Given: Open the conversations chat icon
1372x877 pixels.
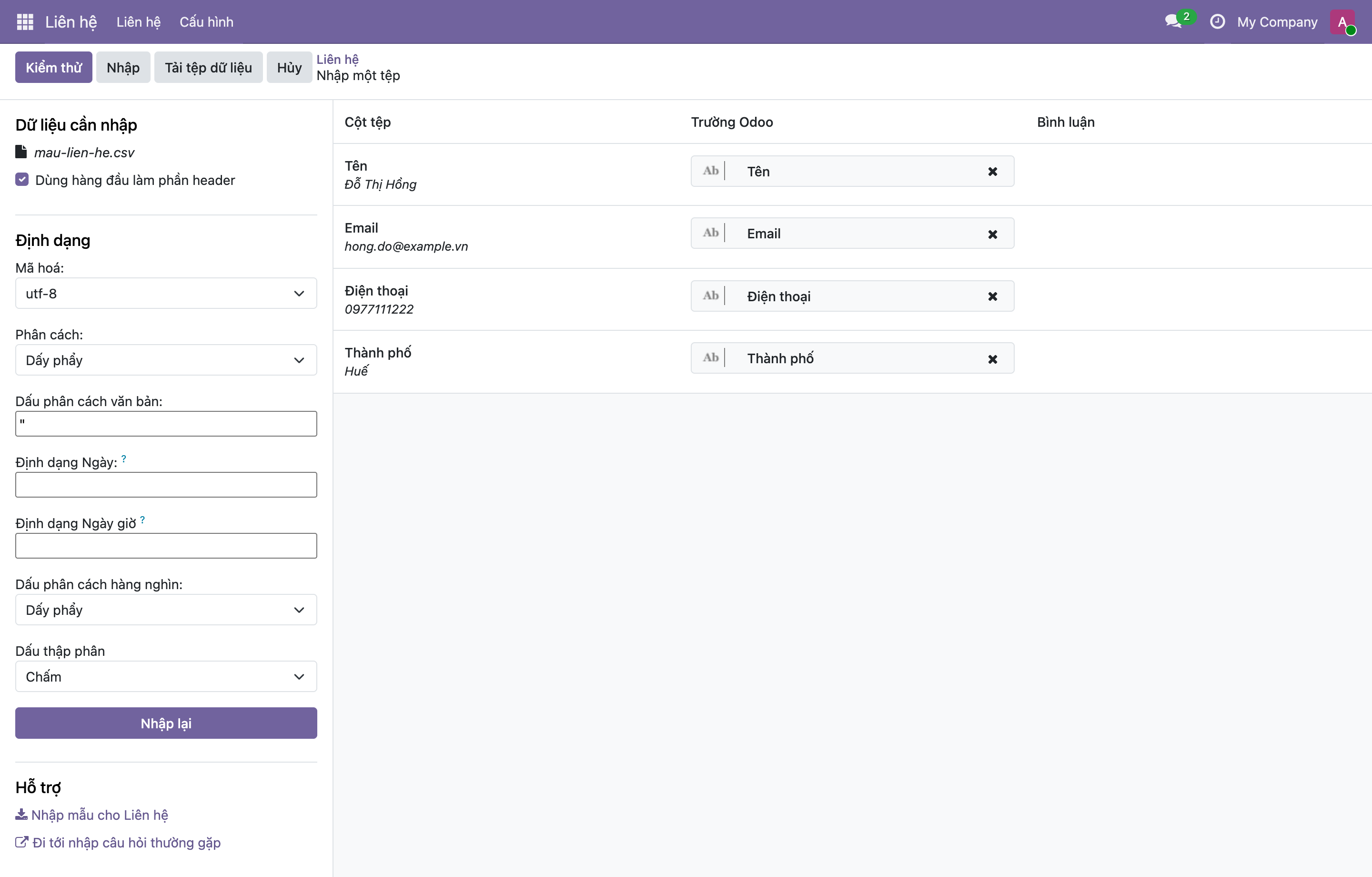Looking at the screenshot, I should pyautogui.click(x=1174, y=21).
